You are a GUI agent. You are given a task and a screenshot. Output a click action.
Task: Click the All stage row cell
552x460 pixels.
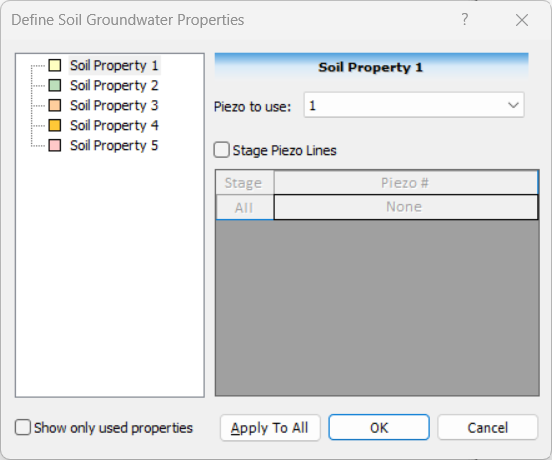click(245, 207)
